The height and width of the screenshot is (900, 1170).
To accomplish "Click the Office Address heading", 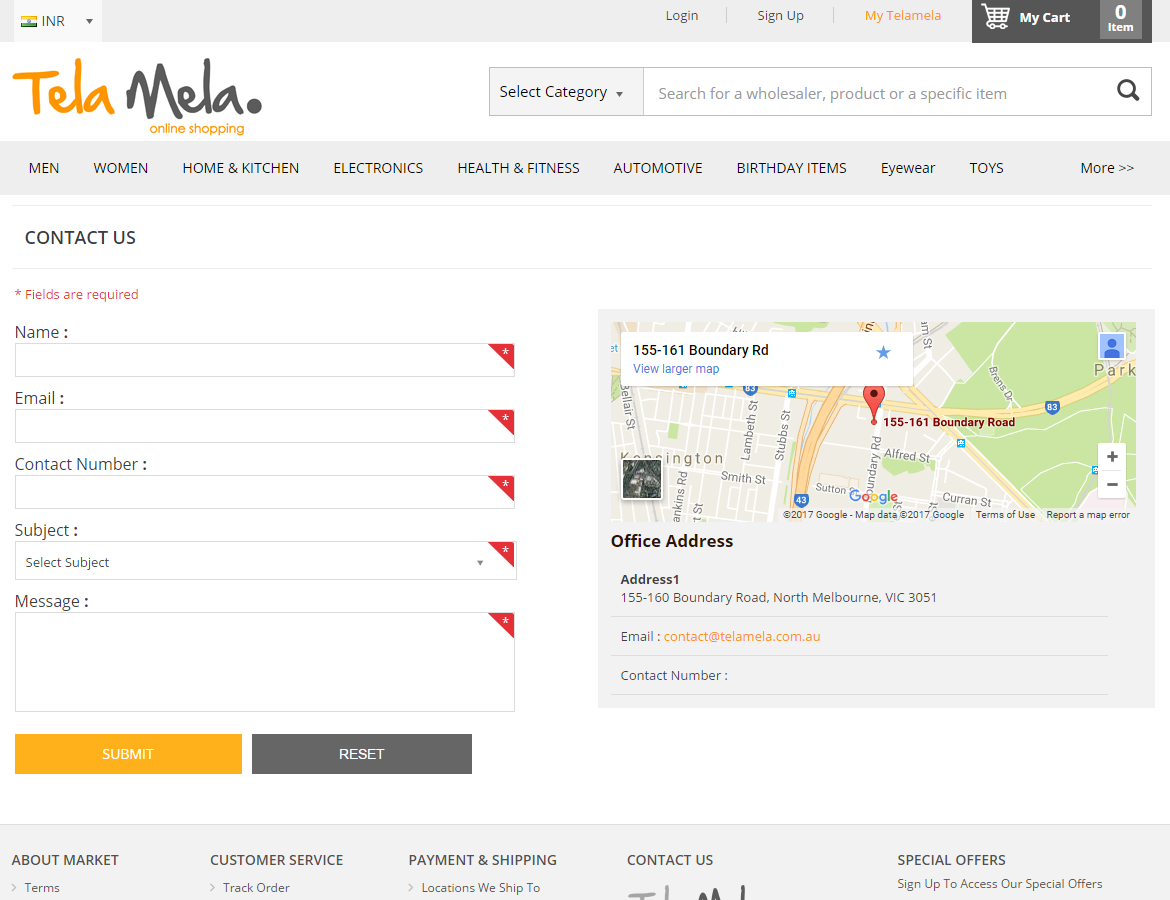I will tap(672, 541).
